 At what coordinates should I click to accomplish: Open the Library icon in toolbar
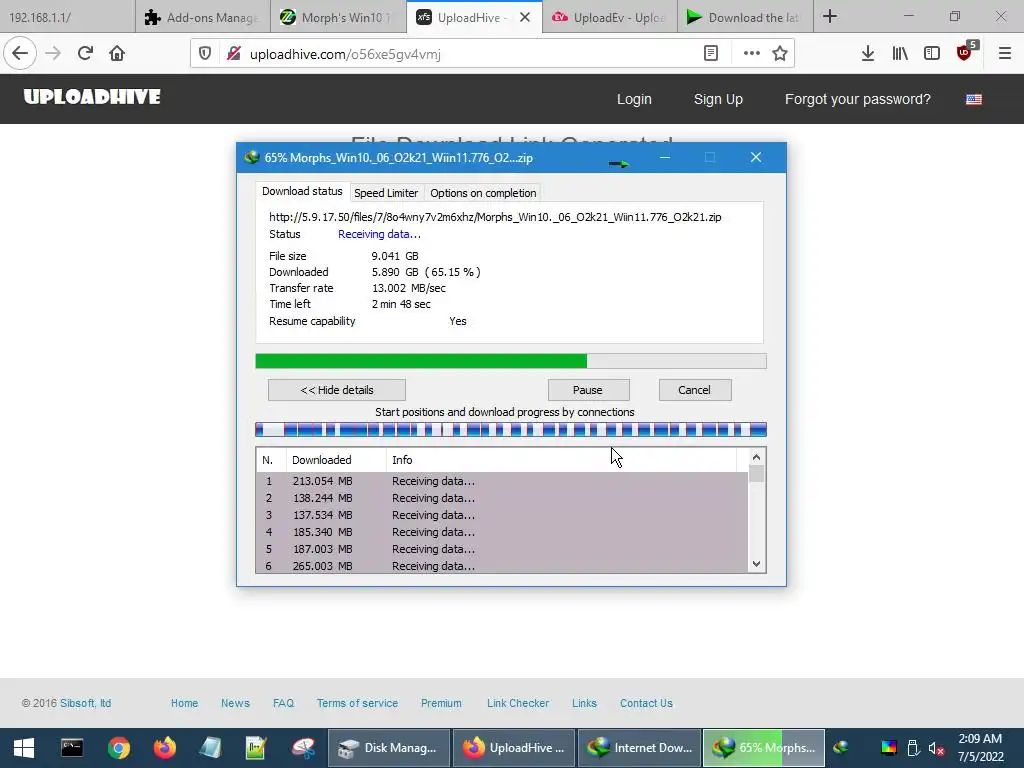point(900,54)
